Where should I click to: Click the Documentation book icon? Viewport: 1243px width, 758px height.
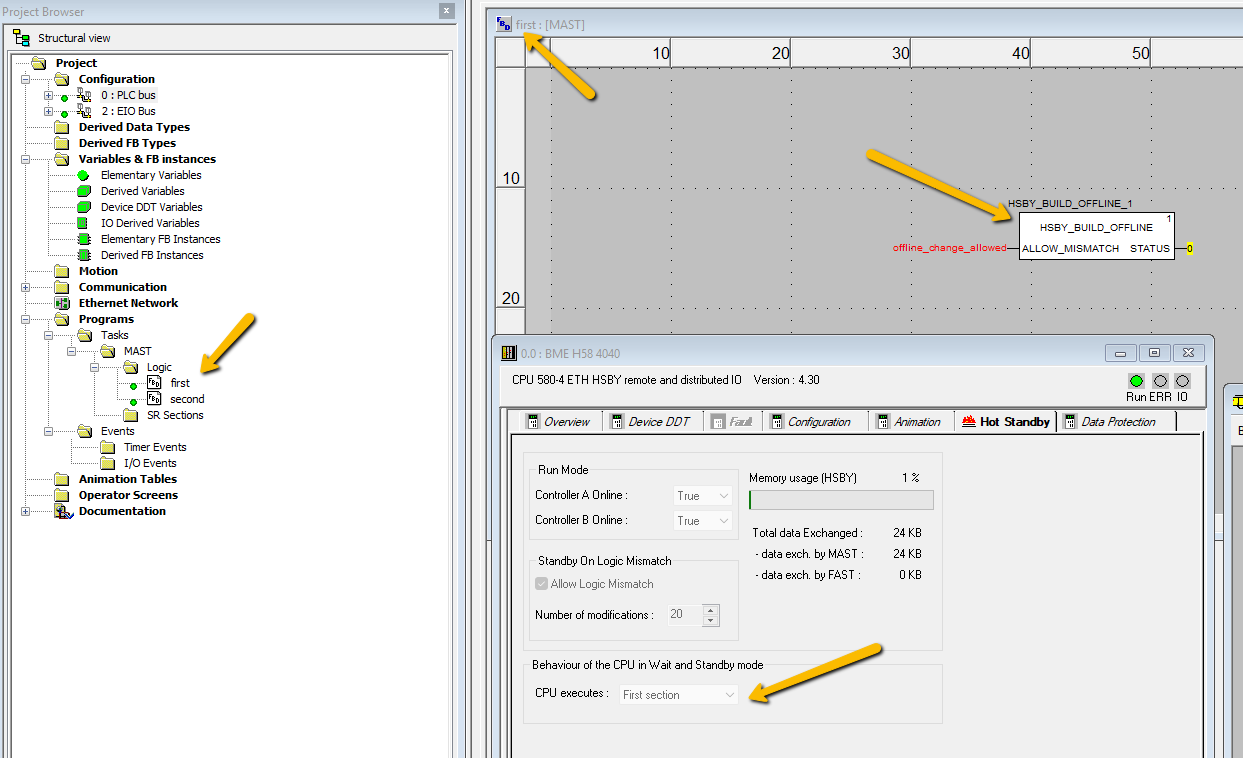(x=63, y=511)
